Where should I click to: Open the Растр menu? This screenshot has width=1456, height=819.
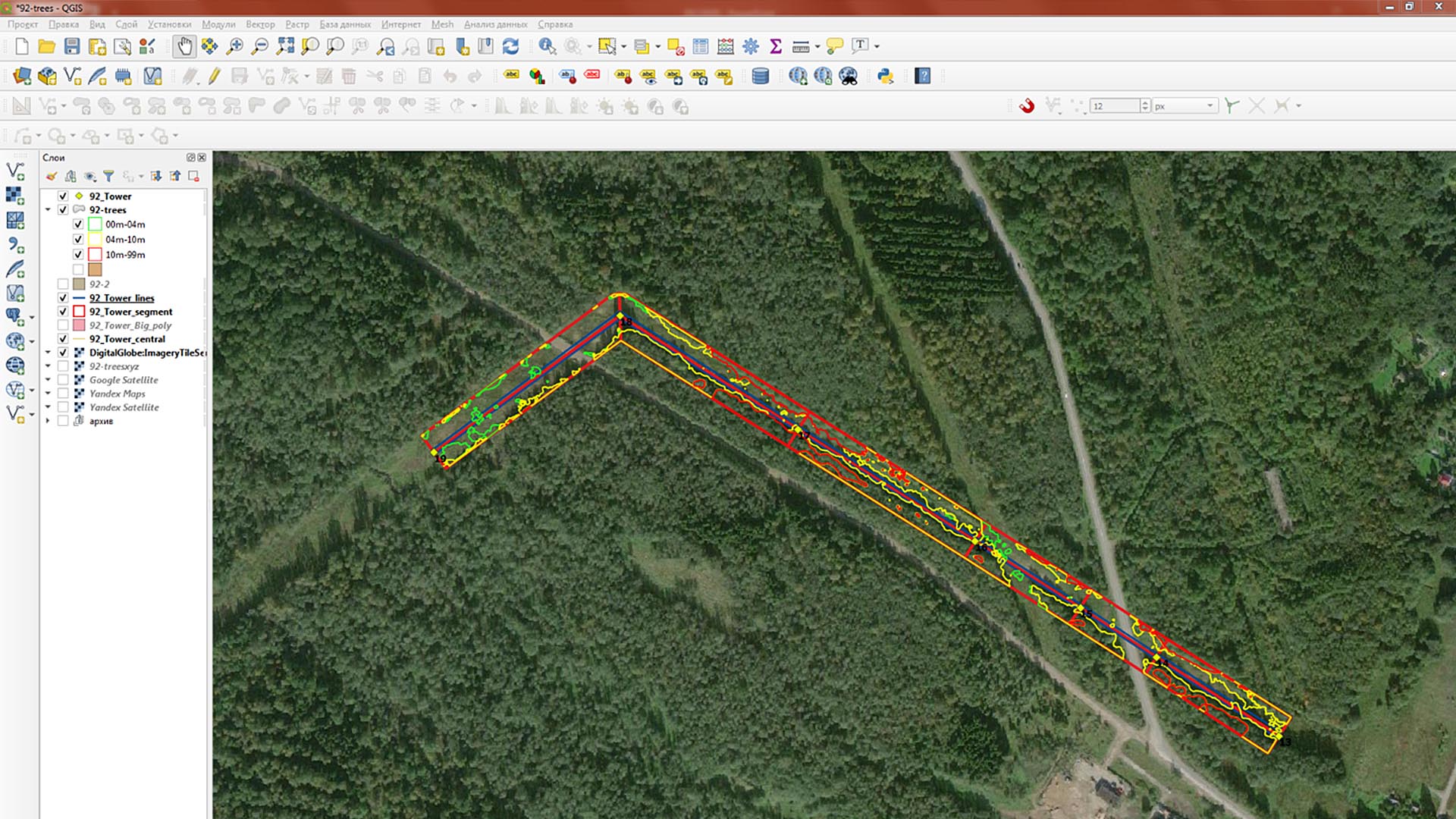[297, 24]
